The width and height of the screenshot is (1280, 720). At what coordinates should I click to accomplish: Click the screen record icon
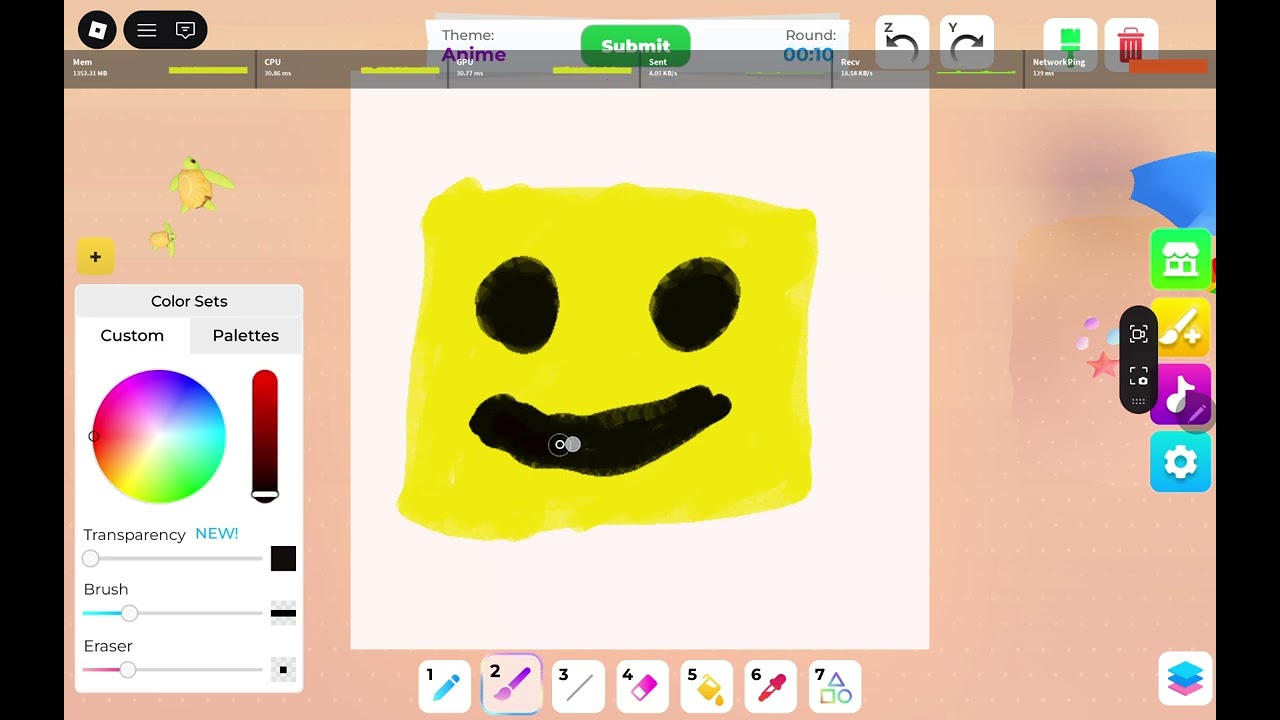pyautogui.click(x=1138, y=334)
